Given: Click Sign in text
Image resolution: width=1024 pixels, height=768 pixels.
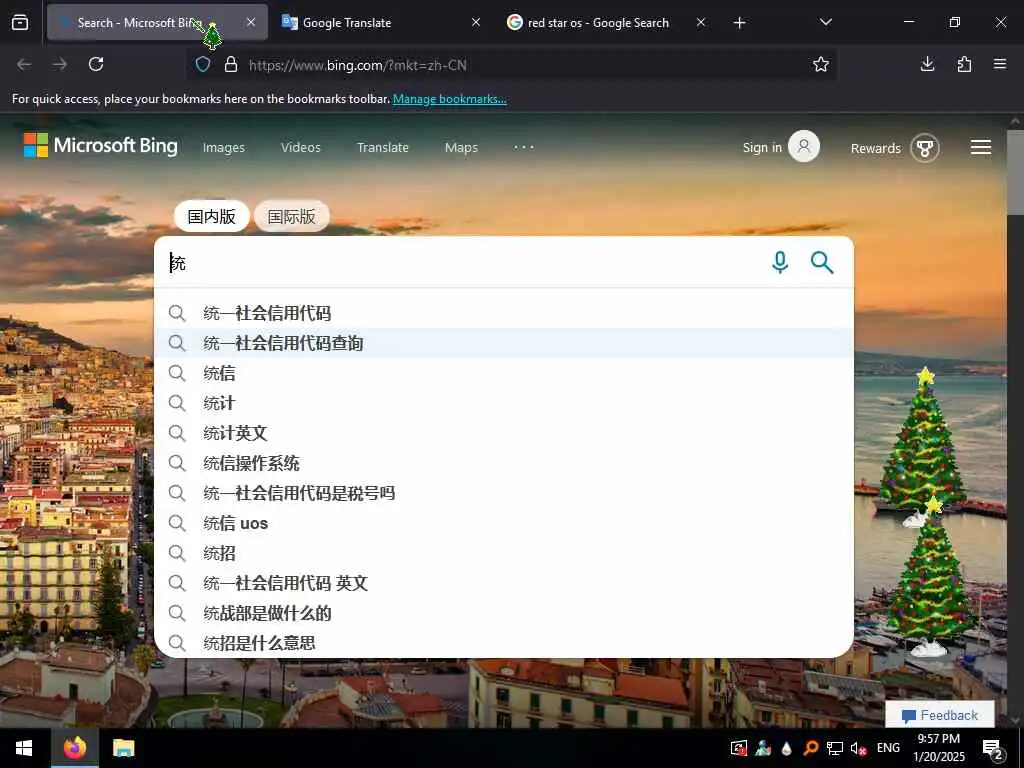Looking at the screenshot, I should point(762,148).
